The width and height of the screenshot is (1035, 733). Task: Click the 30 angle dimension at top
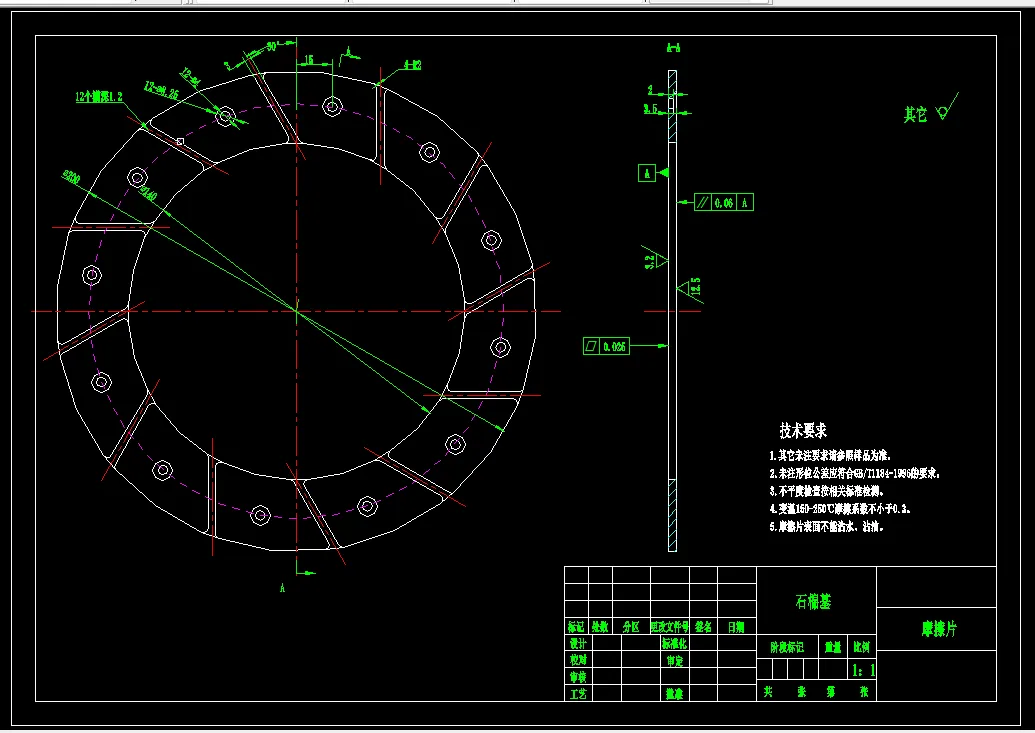coord(271,46)
